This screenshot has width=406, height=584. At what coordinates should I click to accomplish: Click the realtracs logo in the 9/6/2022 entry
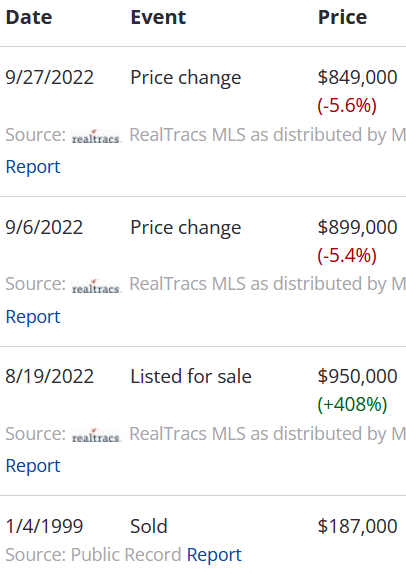pos(96,286)
